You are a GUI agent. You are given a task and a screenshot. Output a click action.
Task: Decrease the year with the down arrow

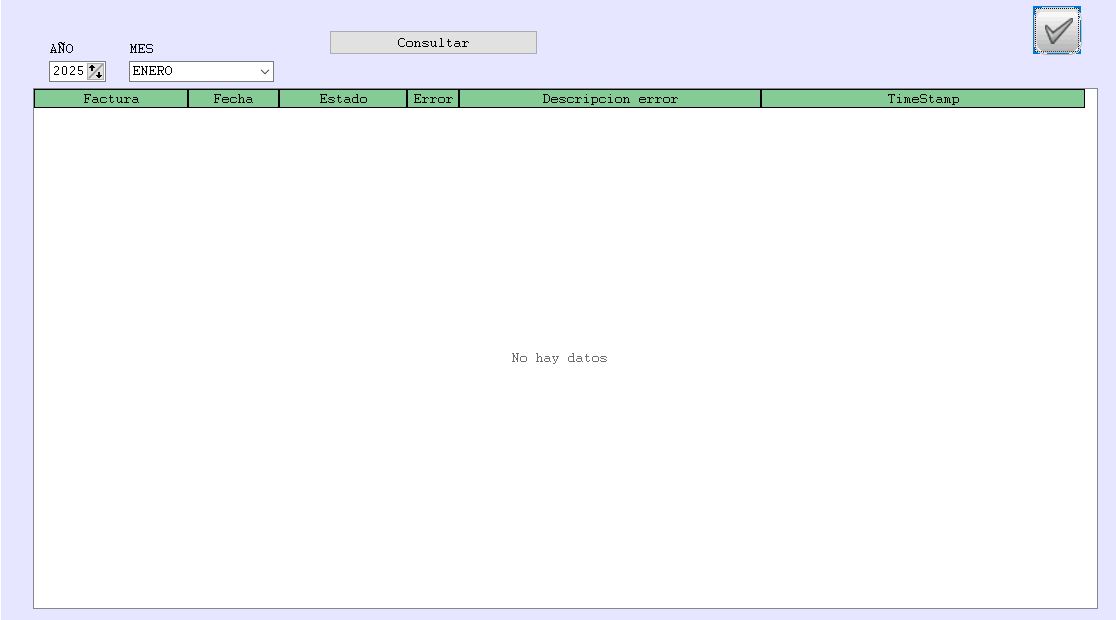(x=98, y=75)
